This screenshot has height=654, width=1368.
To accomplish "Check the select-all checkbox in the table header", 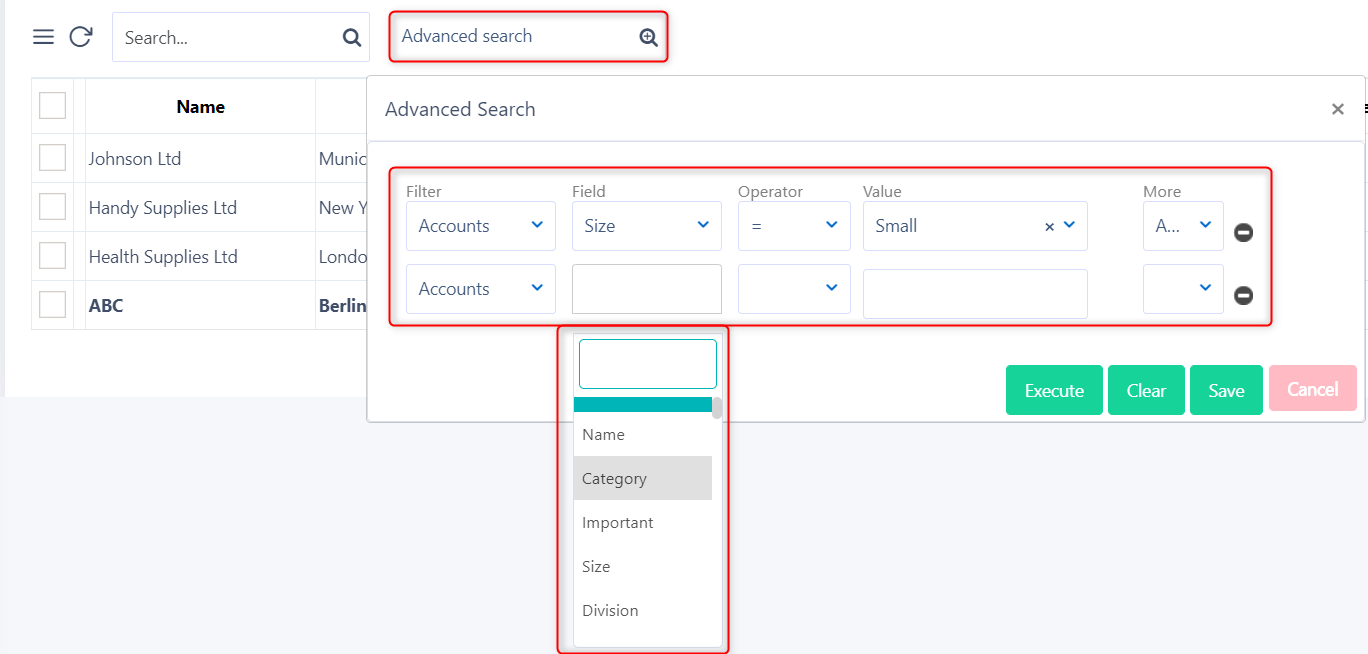I will (x=52, y=105).
